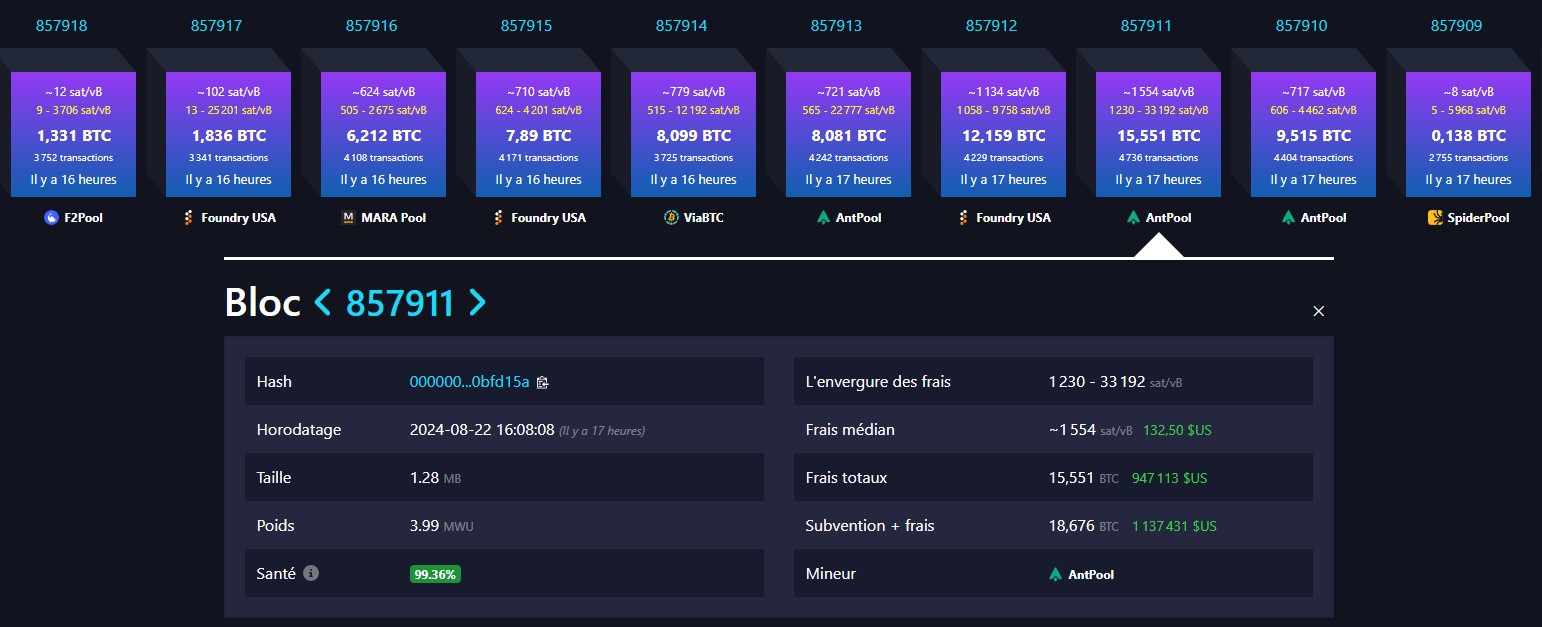Select block 857918 in the chain
This screenshot has width=1542, height=627.
(x=62, y=25)
